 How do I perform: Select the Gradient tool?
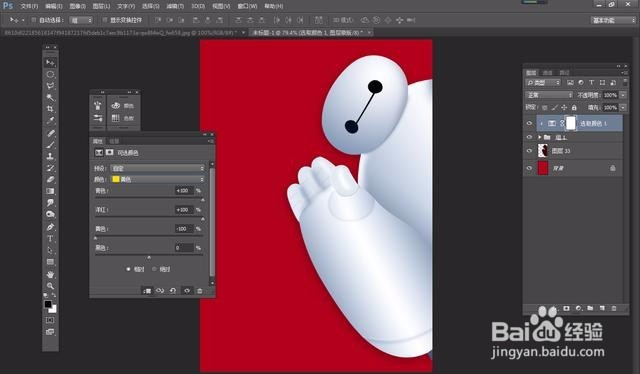pos(50,191)
